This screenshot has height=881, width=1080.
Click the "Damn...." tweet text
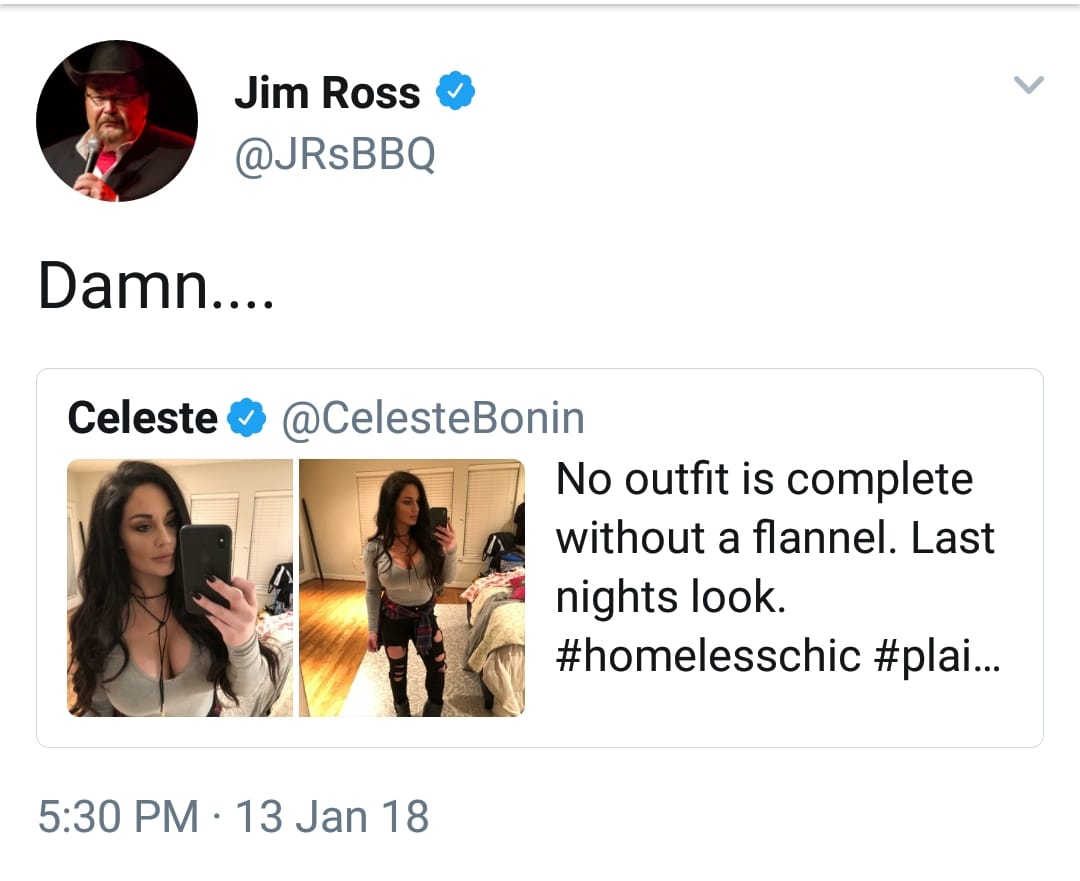(156, 286)
